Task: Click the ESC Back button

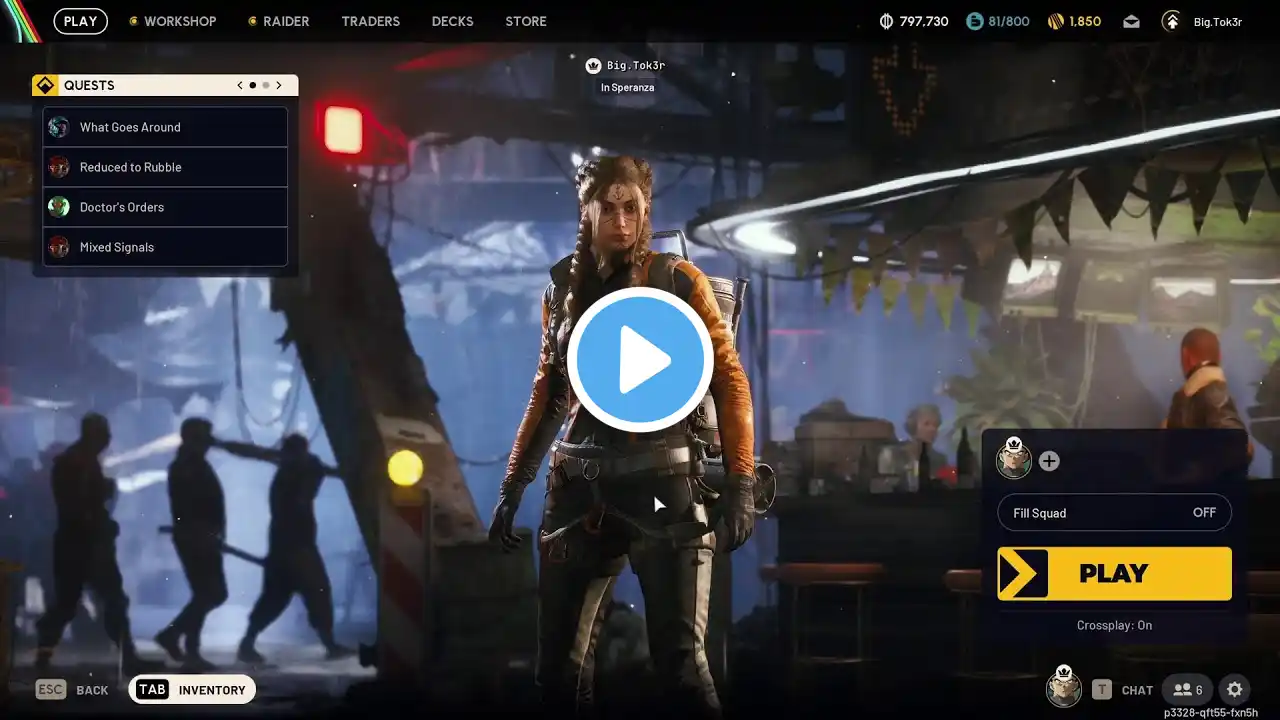Action: (72, 690)
